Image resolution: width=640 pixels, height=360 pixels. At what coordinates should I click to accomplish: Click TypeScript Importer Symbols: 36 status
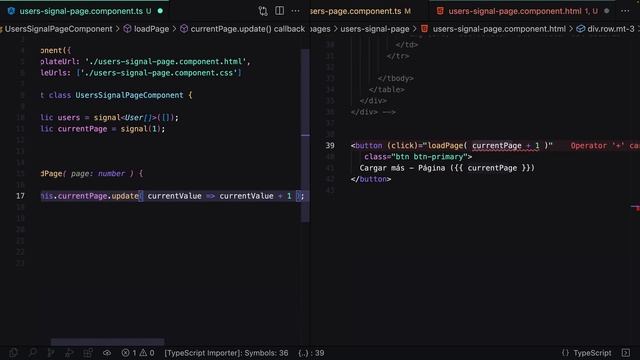tap(226, 353)
